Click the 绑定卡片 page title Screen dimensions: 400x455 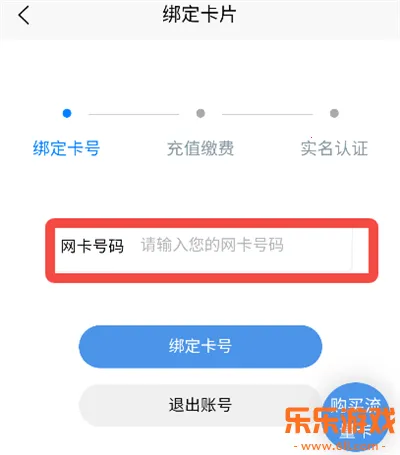(x=199, y=15)
